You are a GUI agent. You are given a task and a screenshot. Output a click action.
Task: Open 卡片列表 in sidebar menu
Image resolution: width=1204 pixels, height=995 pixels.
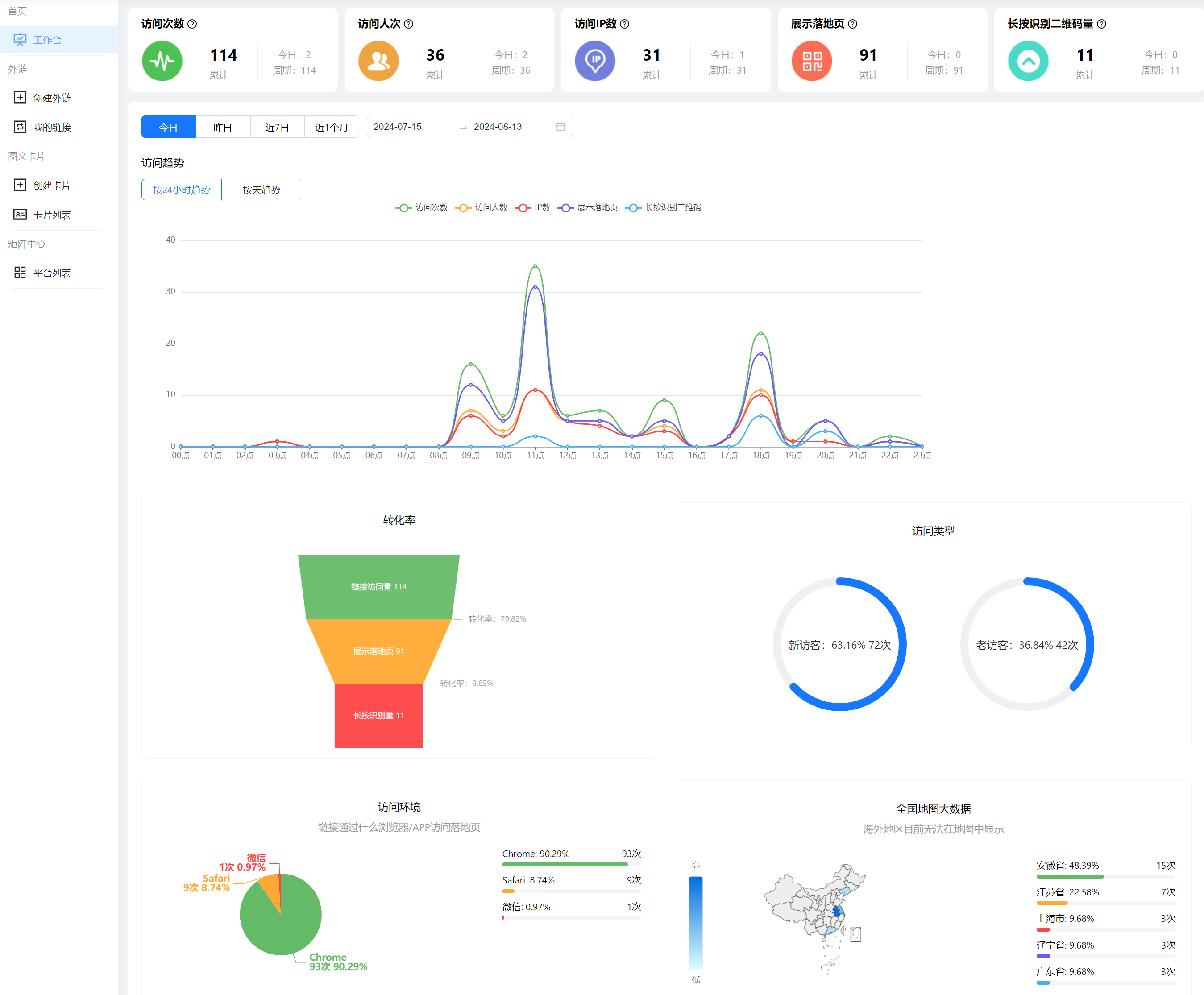pos(52,215)
